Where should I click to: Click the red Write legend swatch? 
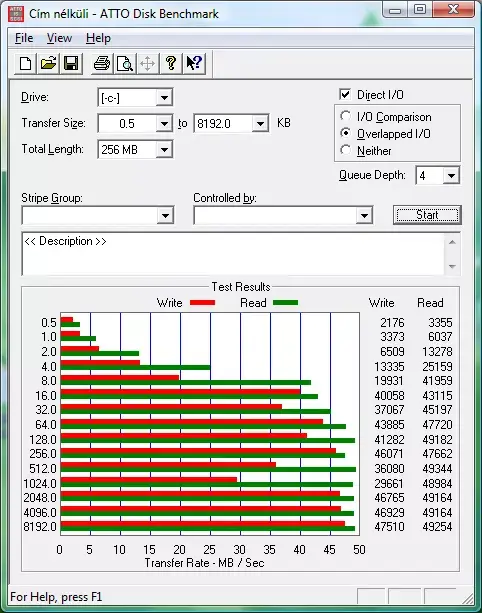202,303
